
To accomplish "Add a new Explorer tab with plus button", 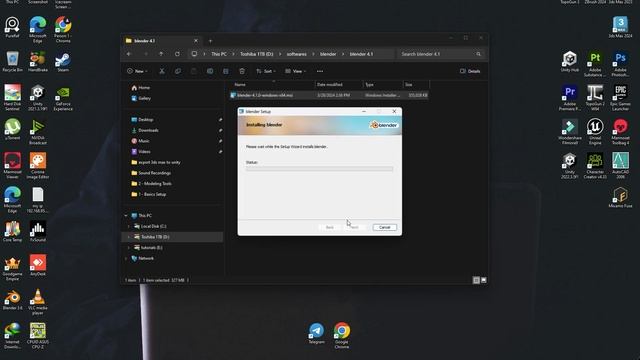I will pyautogui.click(x=210, y=41).
